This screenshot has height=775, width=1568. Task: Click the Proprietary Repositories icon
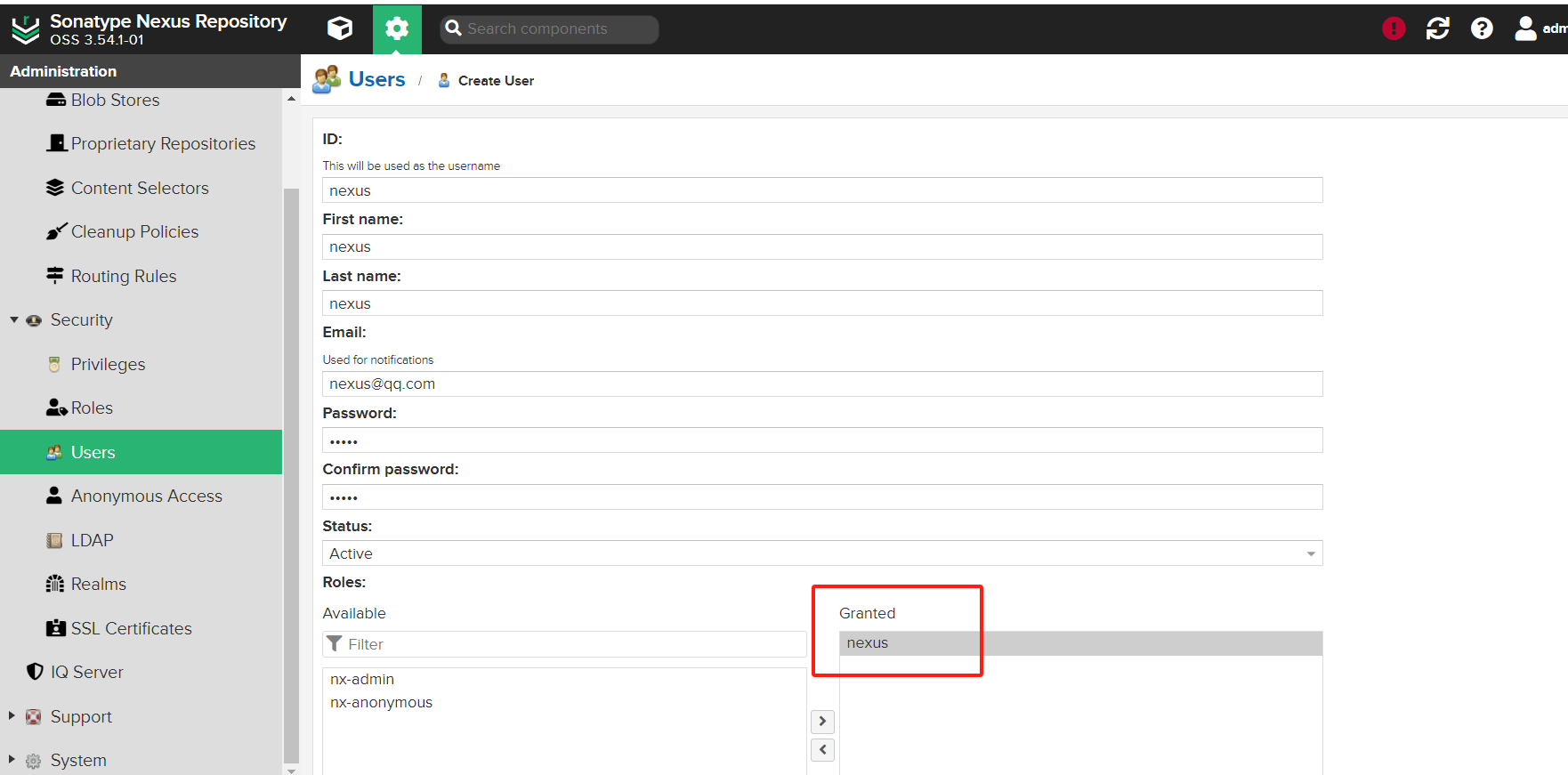pyautogui.click(x=56, y=143)
